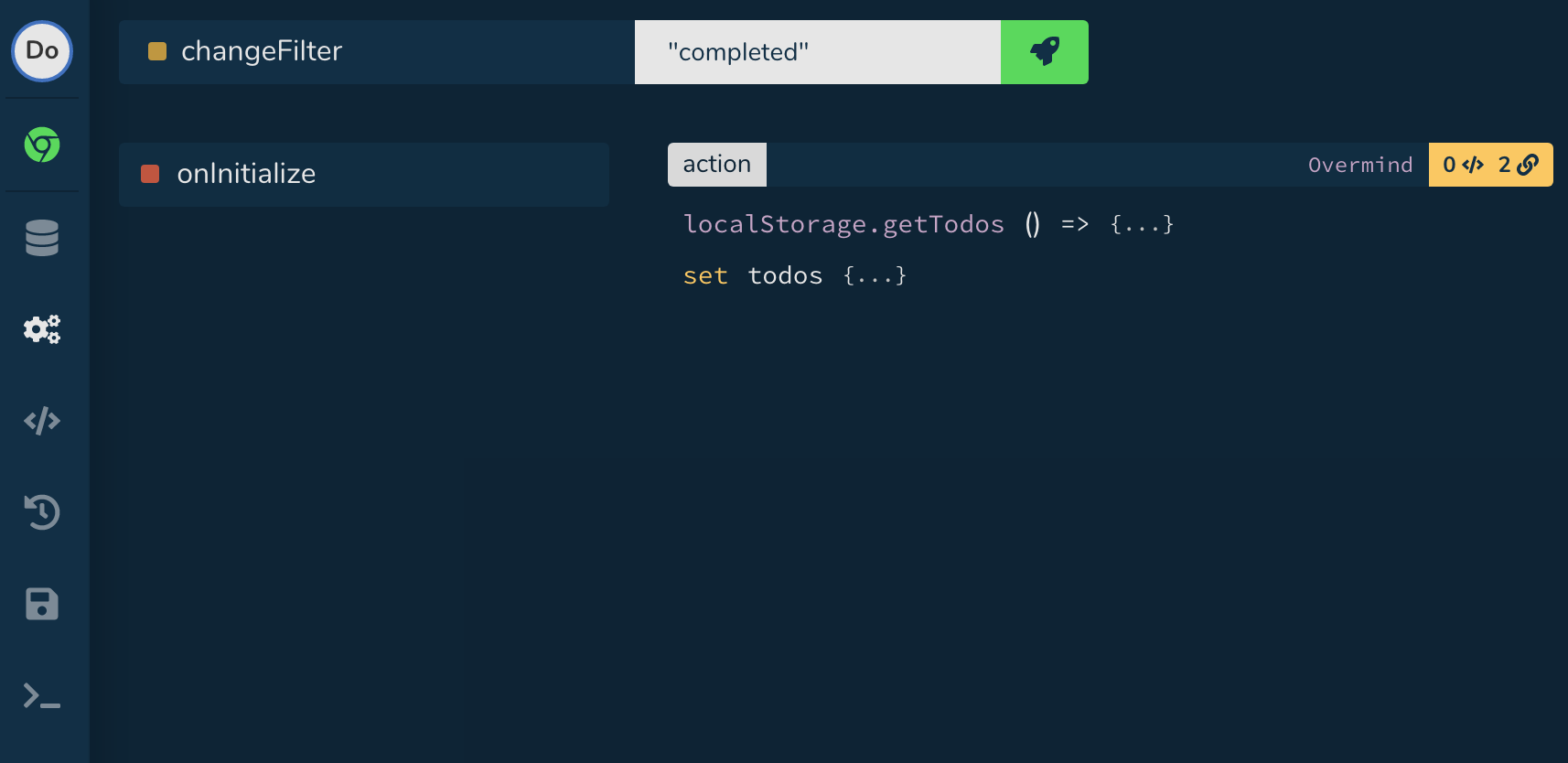1568x763 pixels.
Task: Open the State panel (database icon)
Action: [42, 238]
